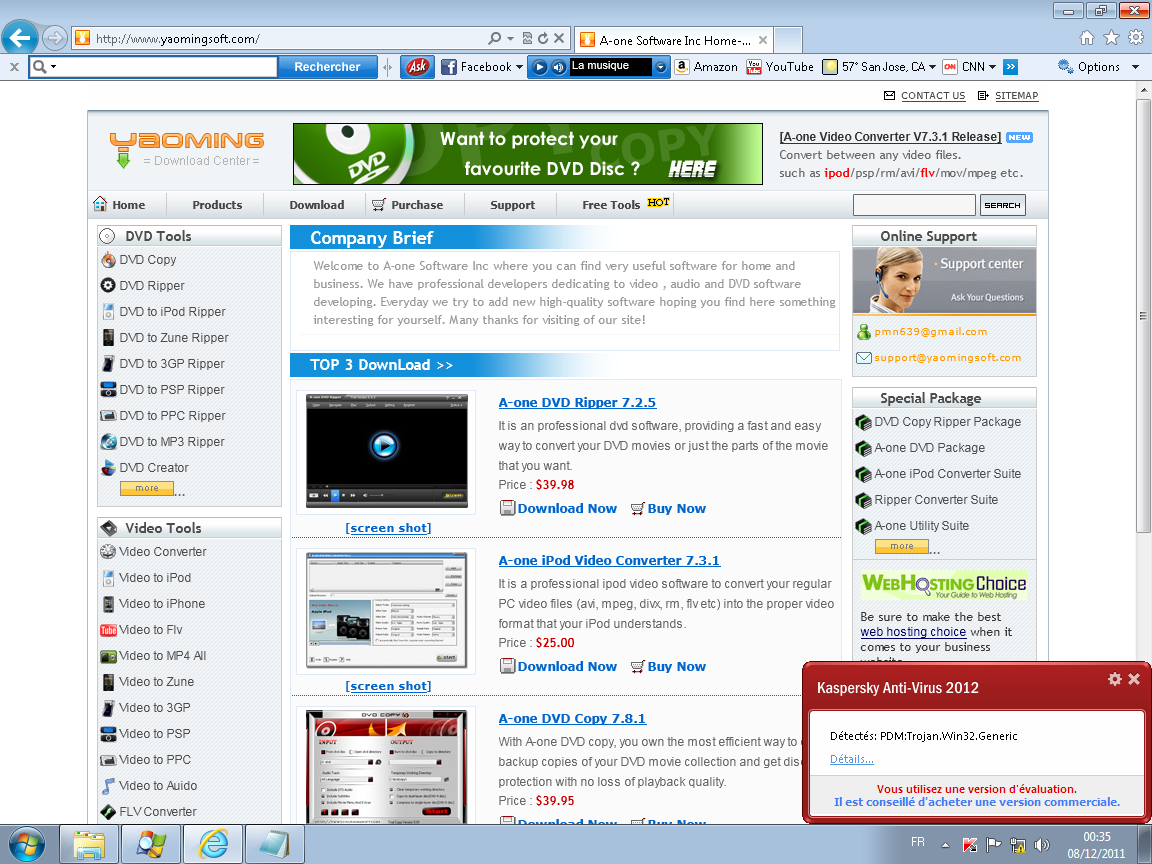Click the DVD Tools more button
1152x864 pixels.
point(147,488)
